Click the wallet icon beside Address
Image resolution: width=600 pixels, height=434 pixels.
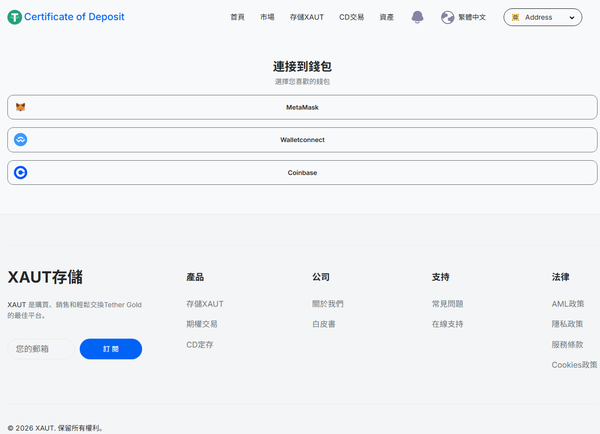(x=515, y=17)
